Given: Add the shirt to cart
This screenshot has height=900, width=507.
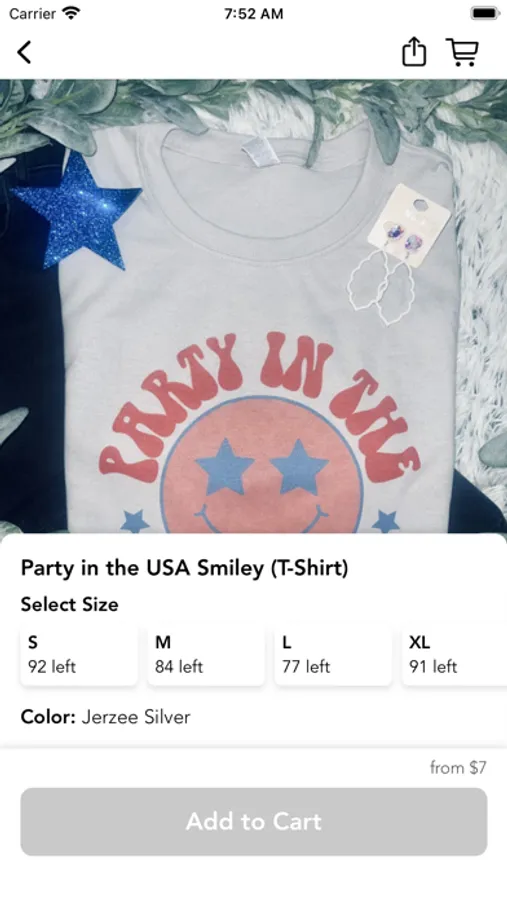Looking at the screenshot, I should tap(254, 821).
